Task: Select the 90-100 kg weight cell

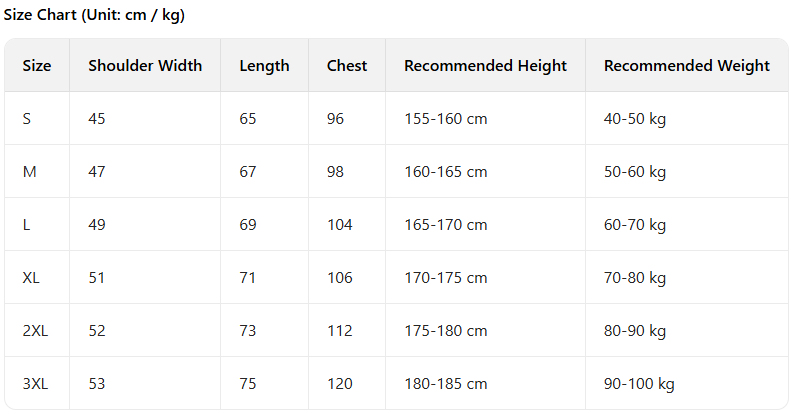Action: (639, 384)
